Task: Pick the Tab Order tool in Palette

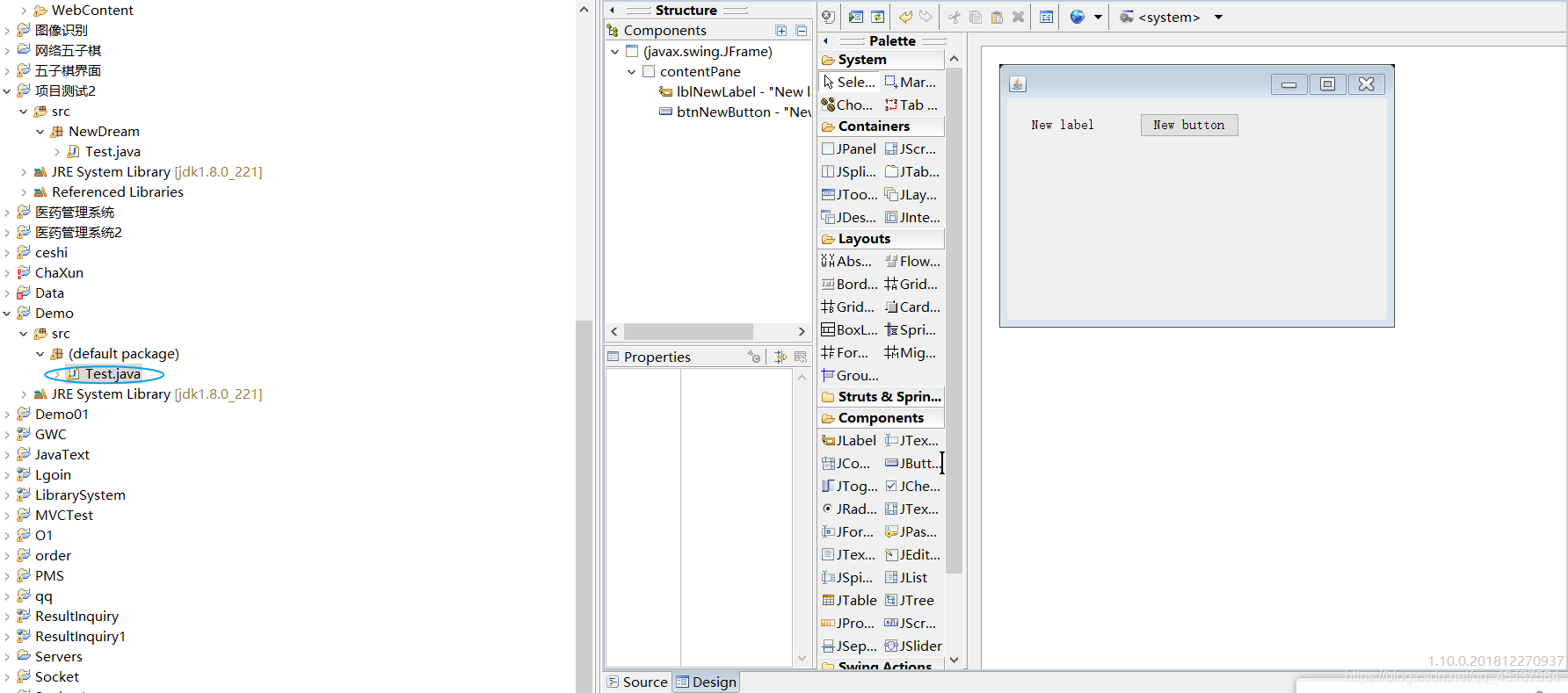Action: [911, 105]
